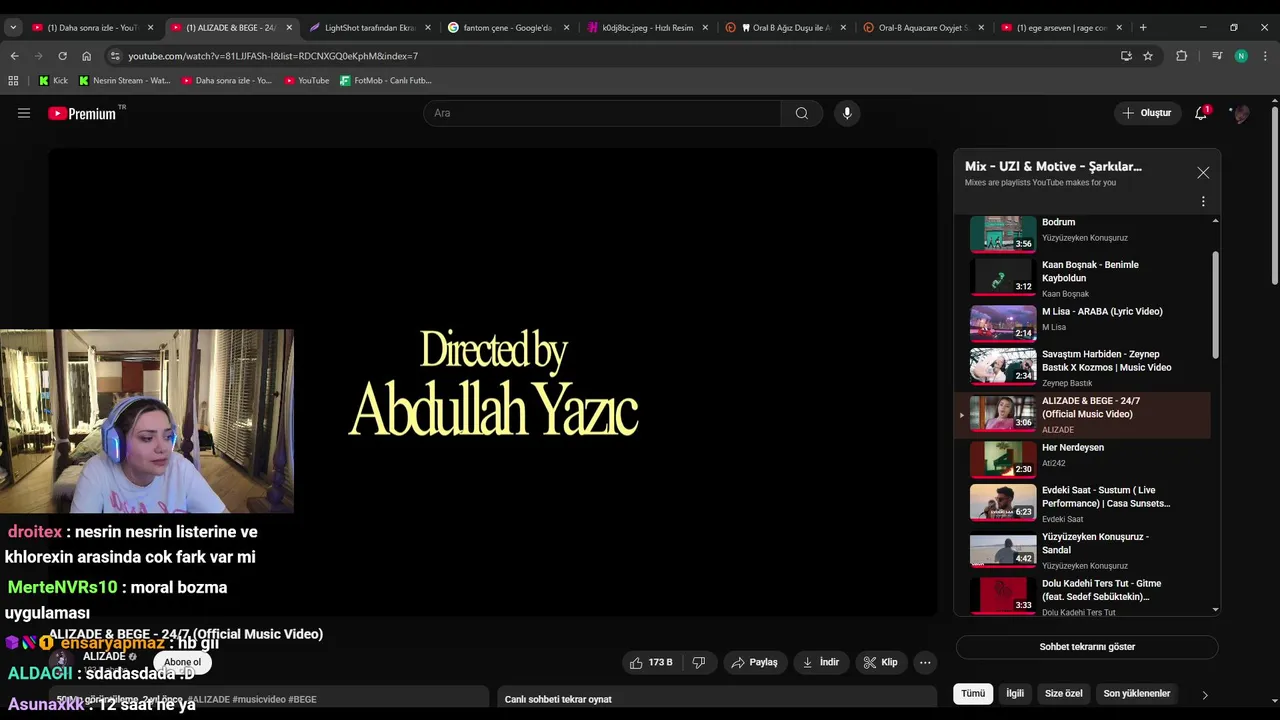Image resolution: width=1280 pixels, height=720 pixels.
Task: Close the Mix playlist panel
Action: [x=1203, y=173]
